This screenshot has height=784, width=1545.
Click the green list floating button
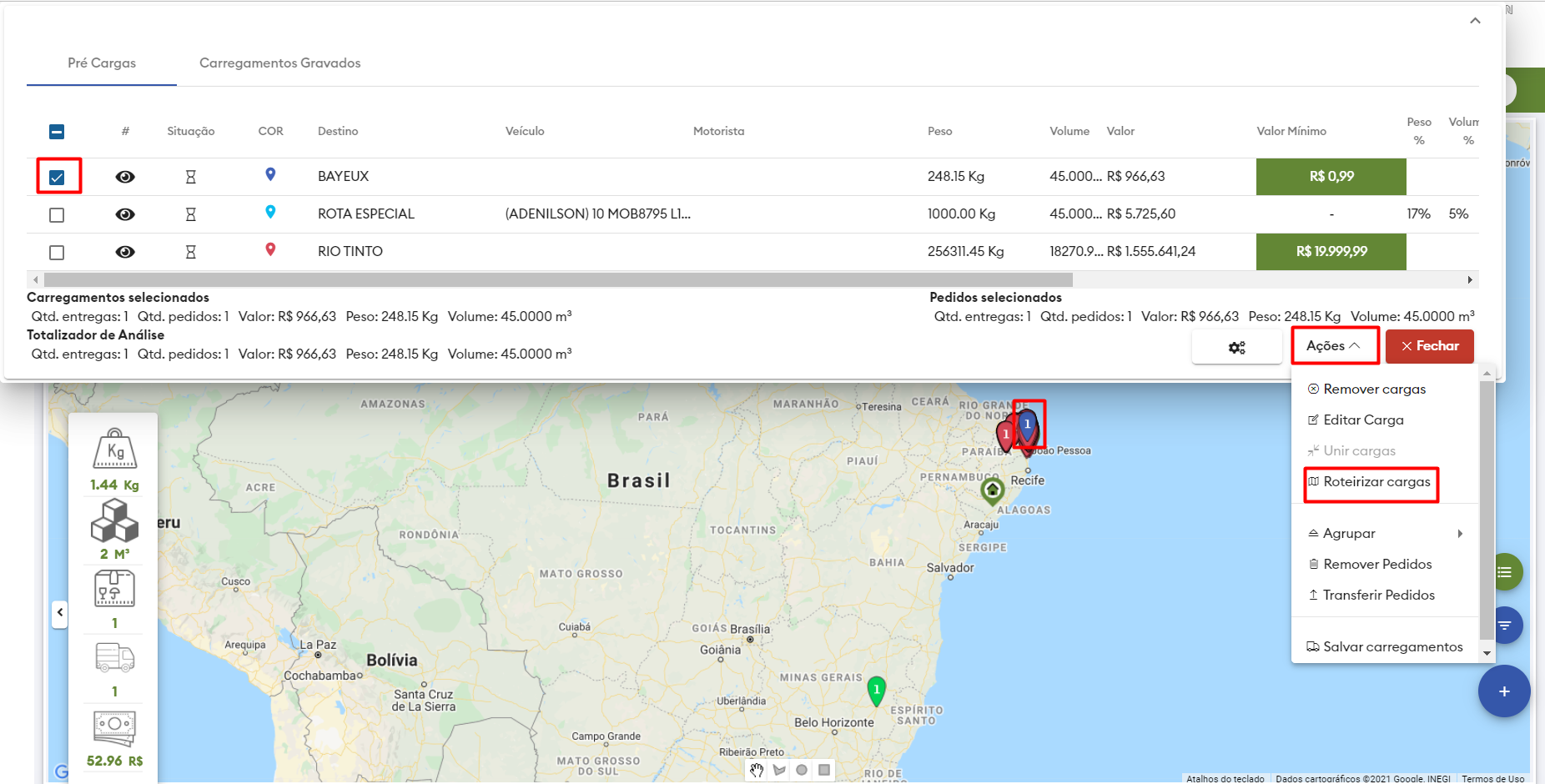pos(1505,572)
